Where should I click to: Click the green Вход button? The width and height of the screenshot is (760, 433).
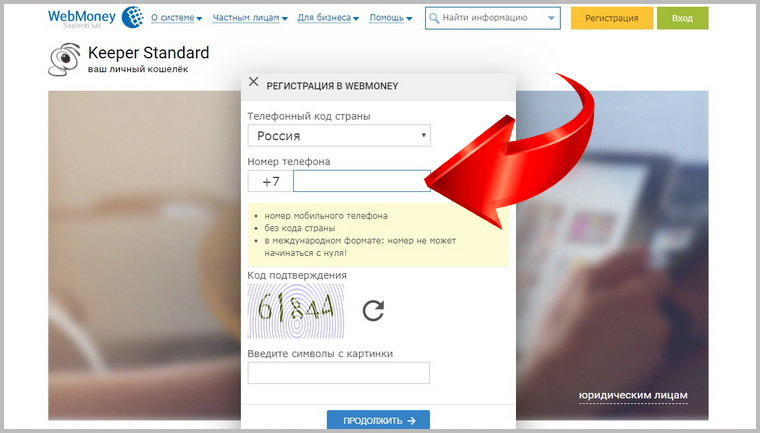coord(682,18)
